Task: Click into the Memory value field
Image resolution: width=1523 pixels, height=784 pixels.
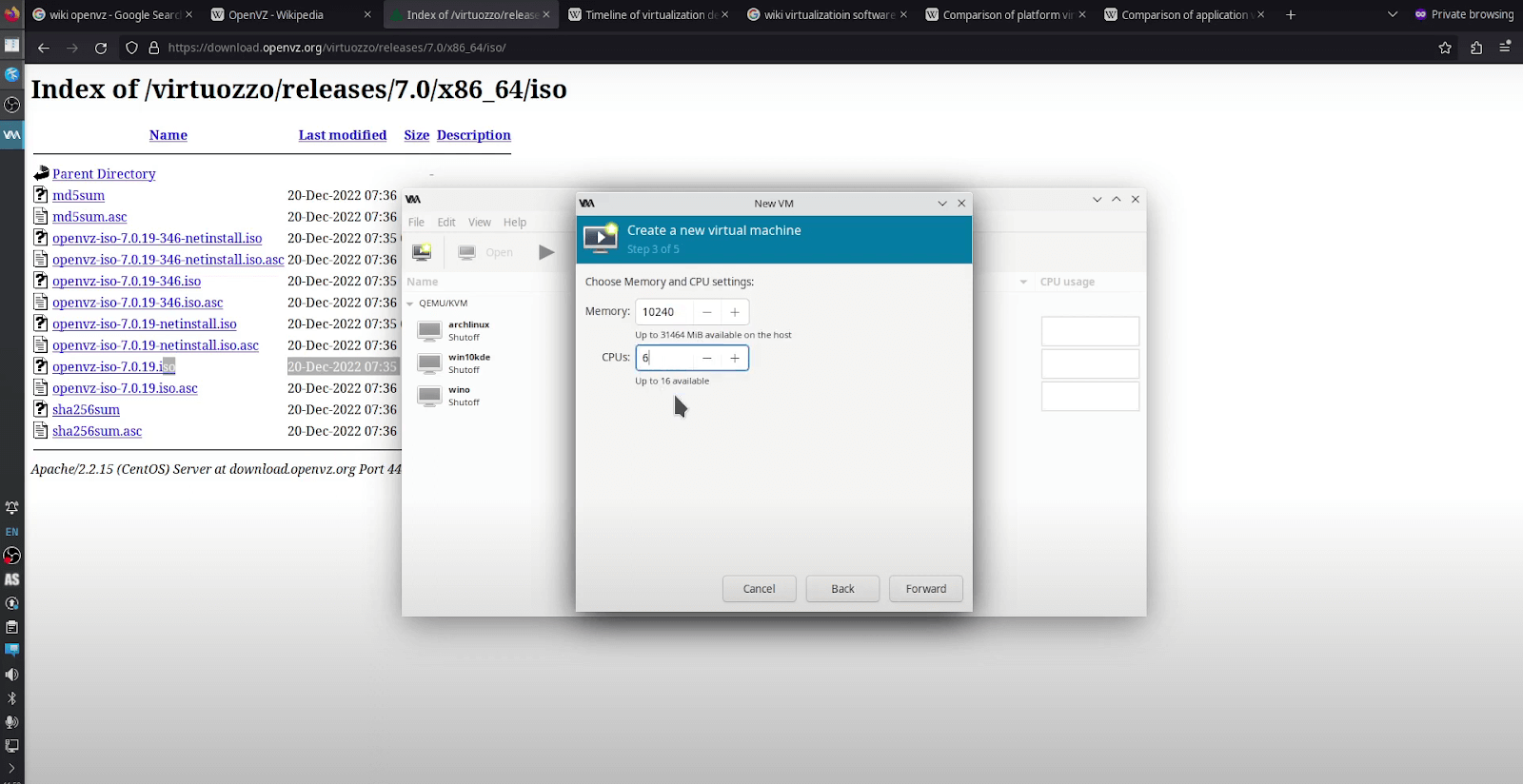Action: point(664,312)
